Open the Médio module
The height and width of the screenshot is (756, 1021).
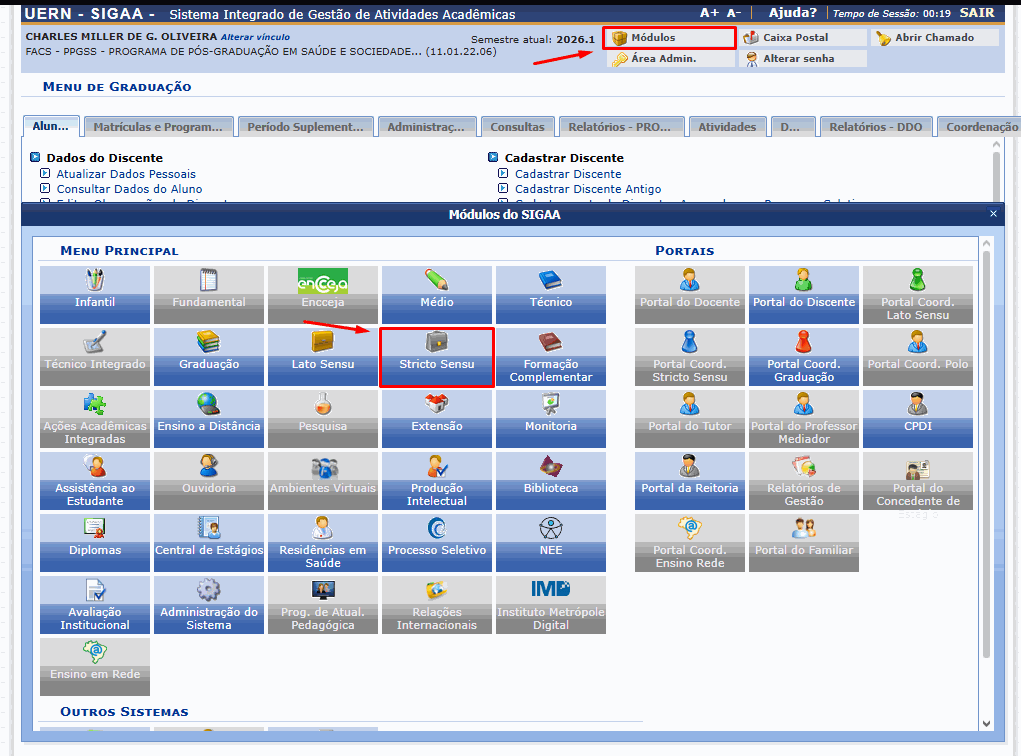(437, 294)
